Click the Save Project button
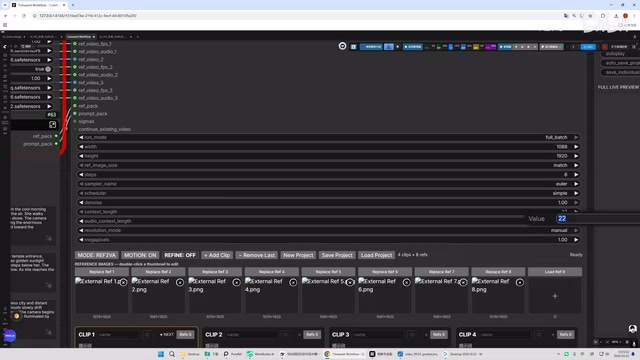The image size is (640, 360). 337,255
